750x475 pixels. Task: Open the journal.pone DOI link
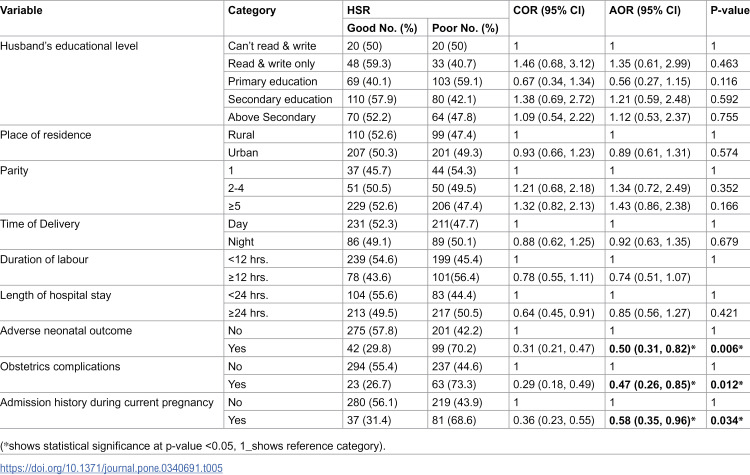tap(111, 468)
